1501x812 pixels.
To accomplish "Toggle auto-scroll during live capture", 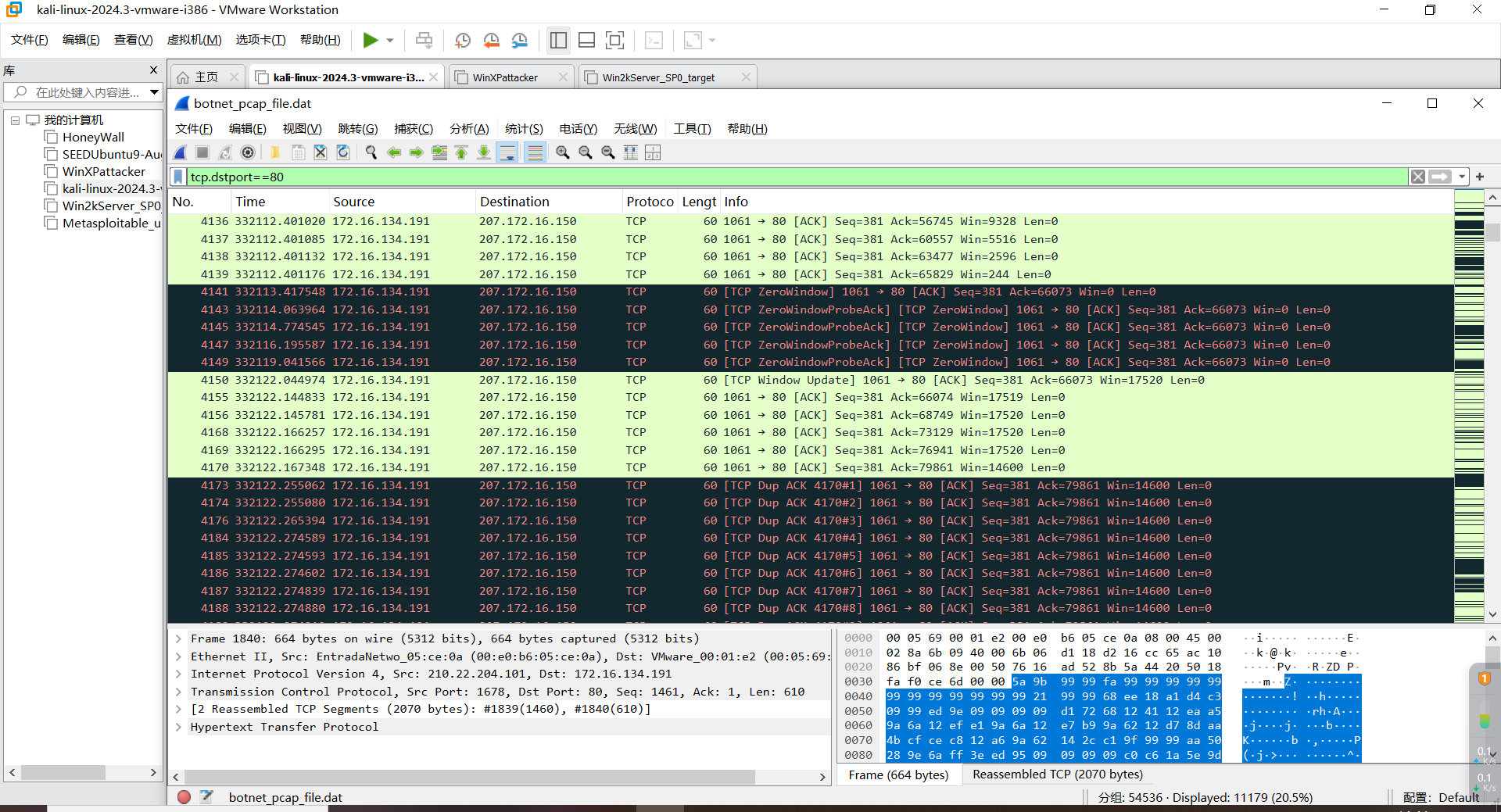I will pyautogui.click(x=507, y=152).
